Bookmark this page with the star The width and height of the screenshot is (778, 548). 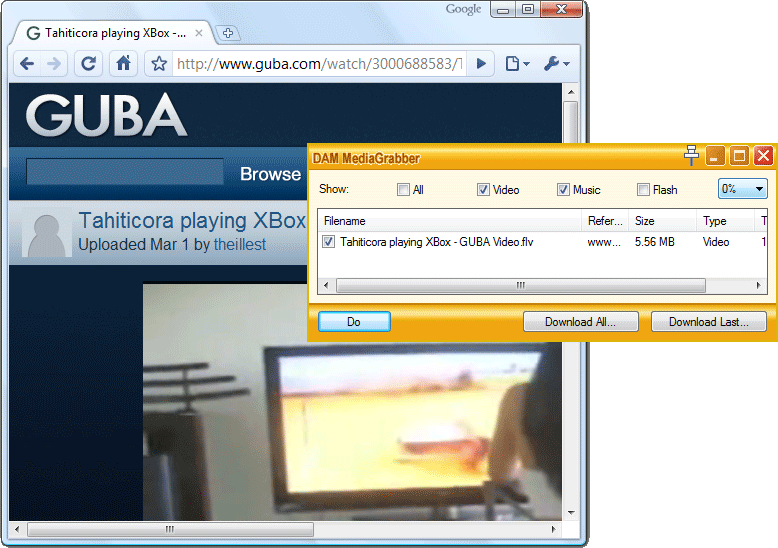(159, 64)
